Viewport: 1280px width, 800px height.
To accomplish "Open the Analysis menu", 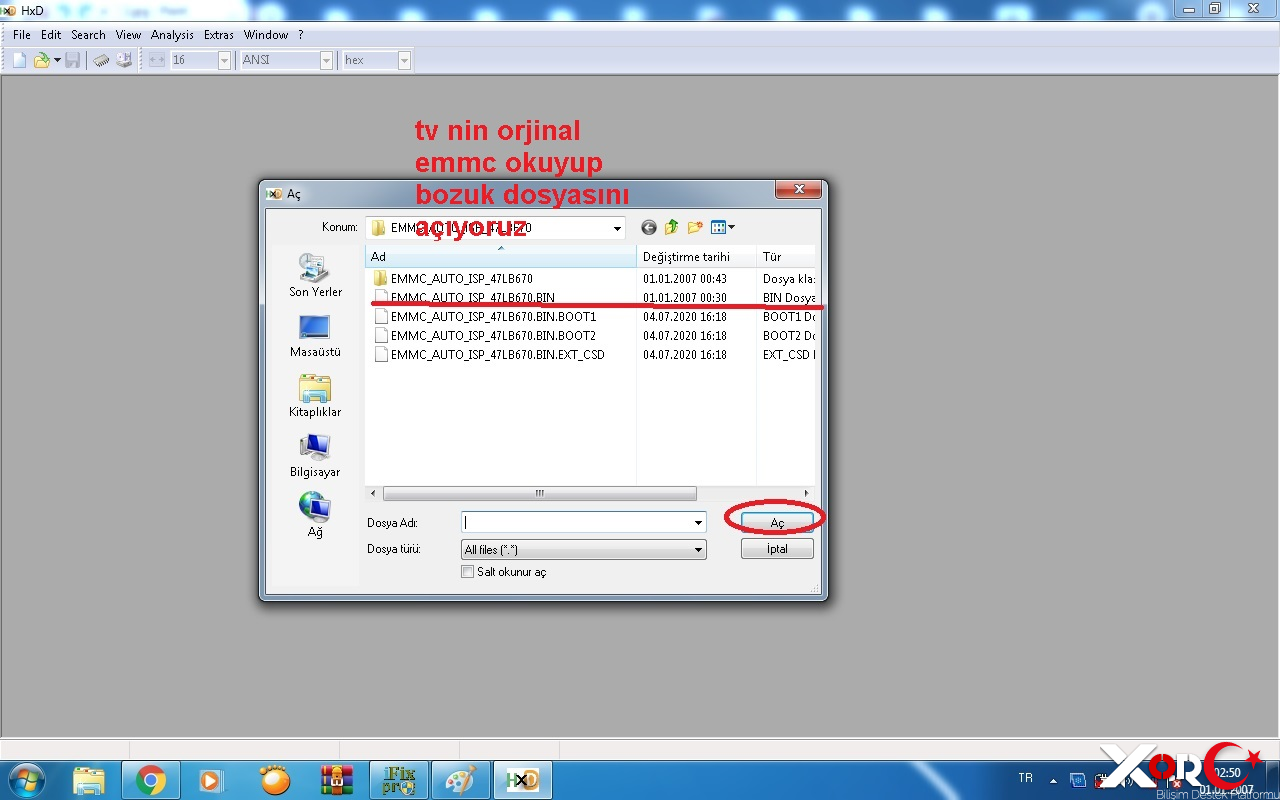I will tap(172, 35).
